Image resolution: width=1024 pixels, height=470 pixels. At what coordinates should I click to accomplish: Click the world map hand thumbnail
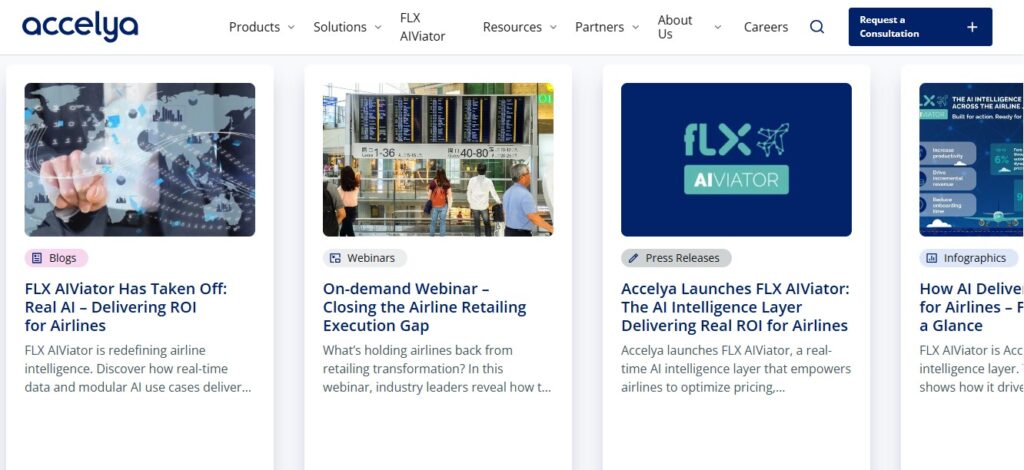tap(140, 159)
